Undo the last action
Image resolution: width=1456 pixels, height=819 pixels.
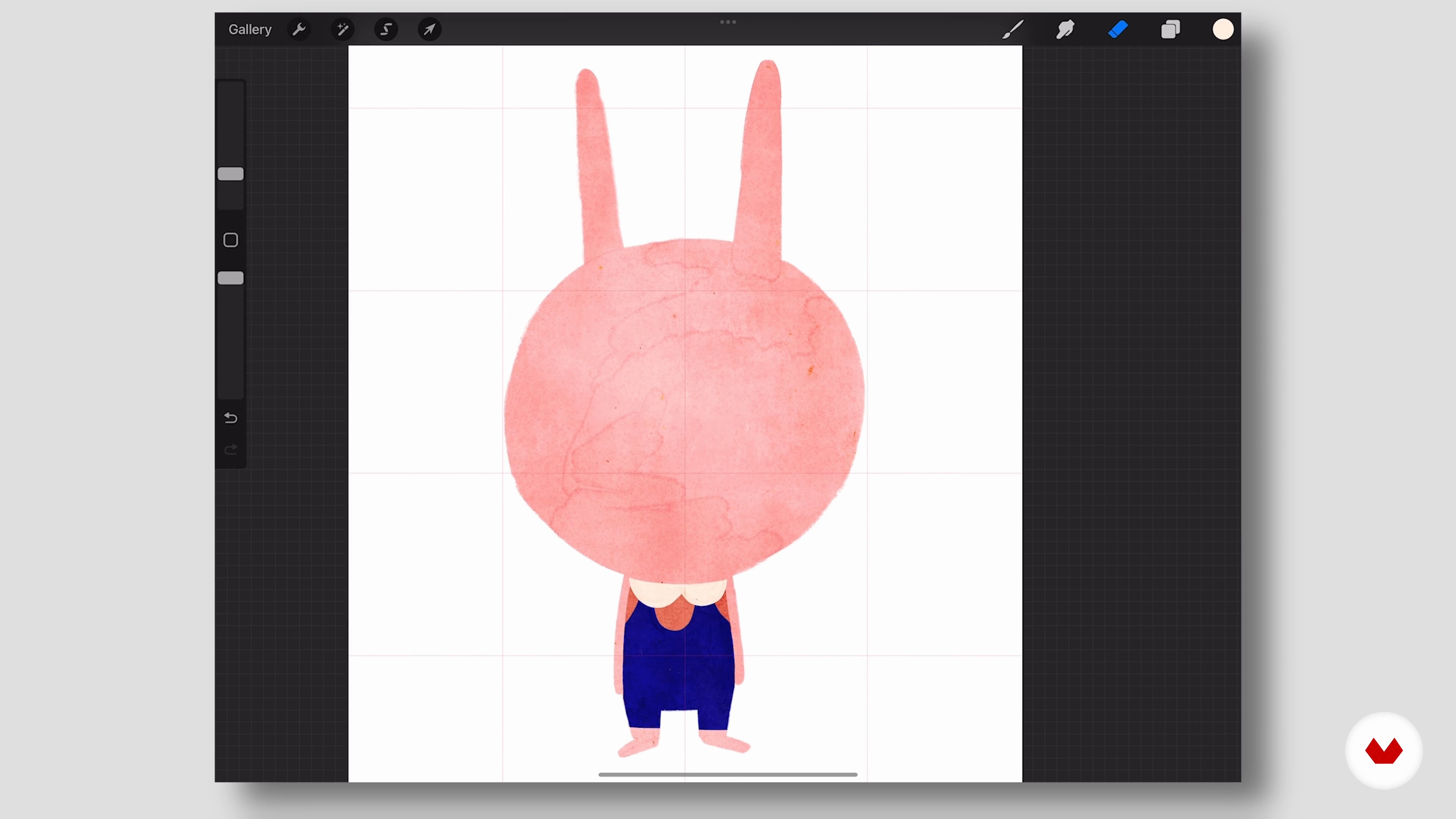[x=231, y=418]
